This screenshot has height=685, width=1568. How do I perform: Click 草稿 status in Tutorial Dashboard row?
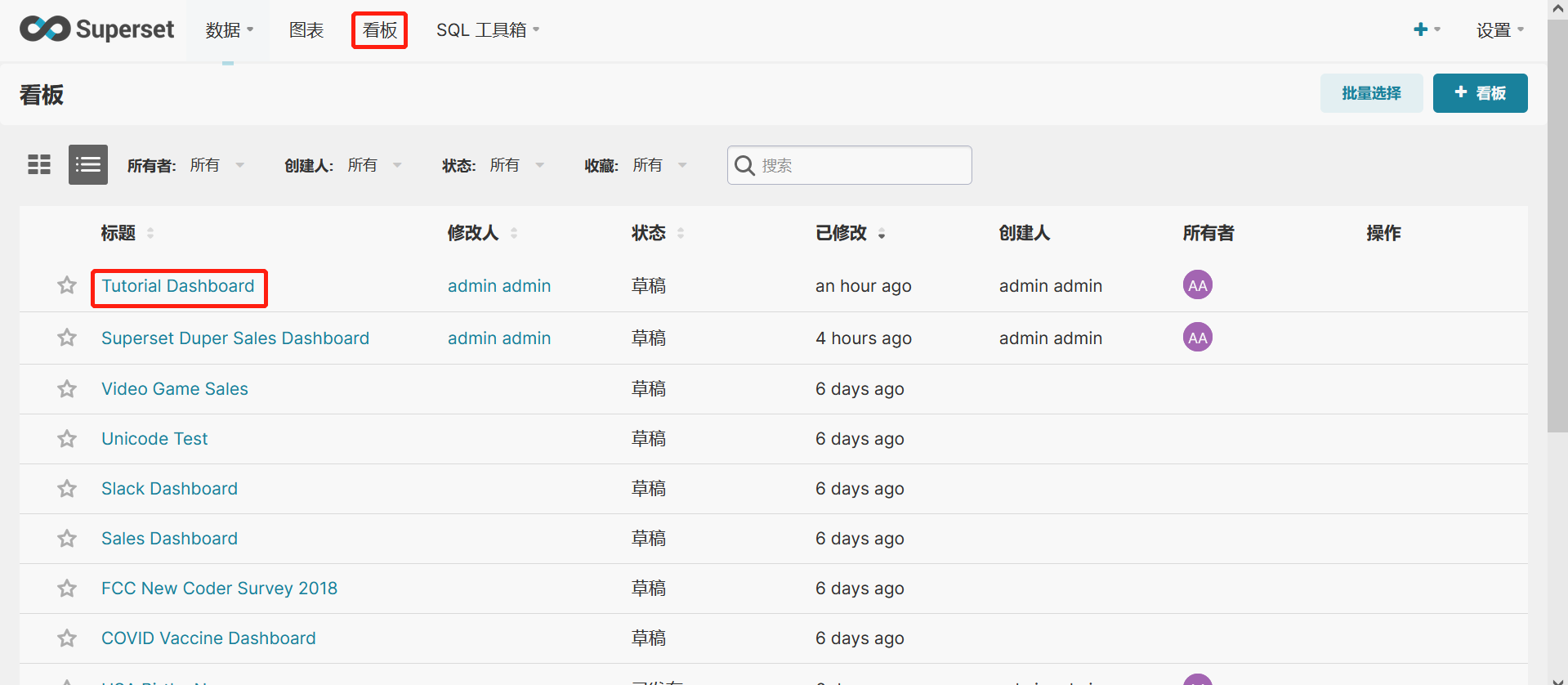tap(649, 286)
